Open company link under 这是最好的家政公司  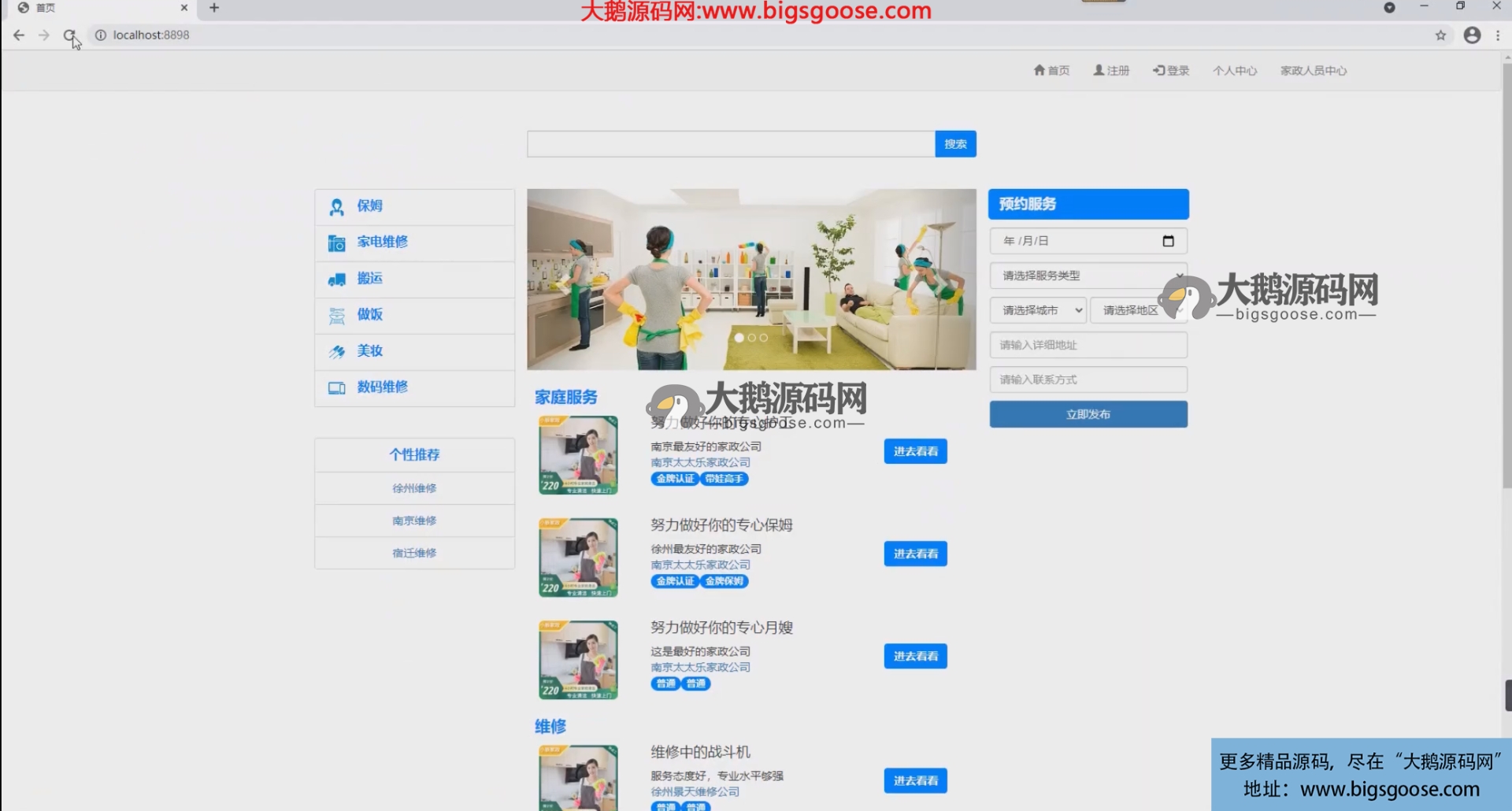coord(700,667)
